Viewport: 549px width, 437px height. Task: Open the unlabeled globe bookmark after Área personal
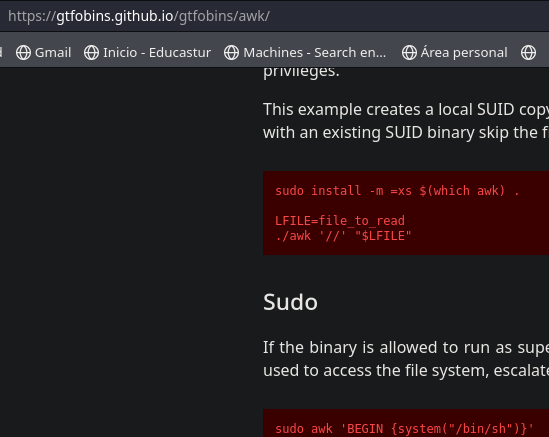click(x=528, y=53)
